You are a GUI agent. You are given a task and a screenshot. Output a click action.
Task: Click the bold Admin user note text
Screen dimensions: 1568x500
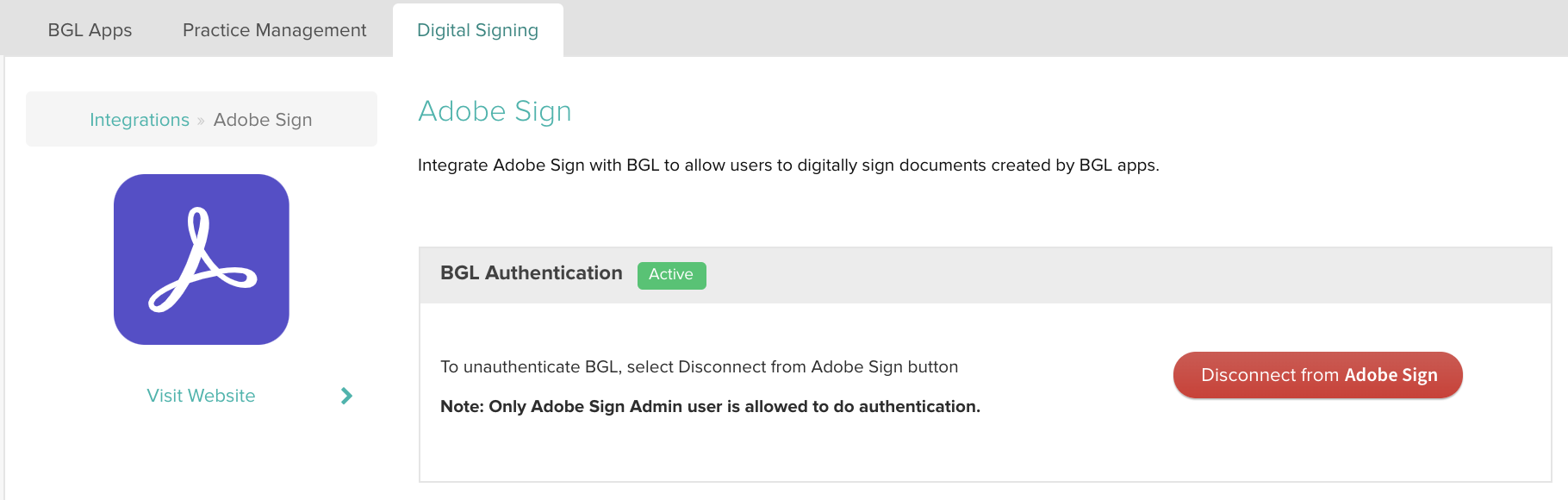pos(710,406)
